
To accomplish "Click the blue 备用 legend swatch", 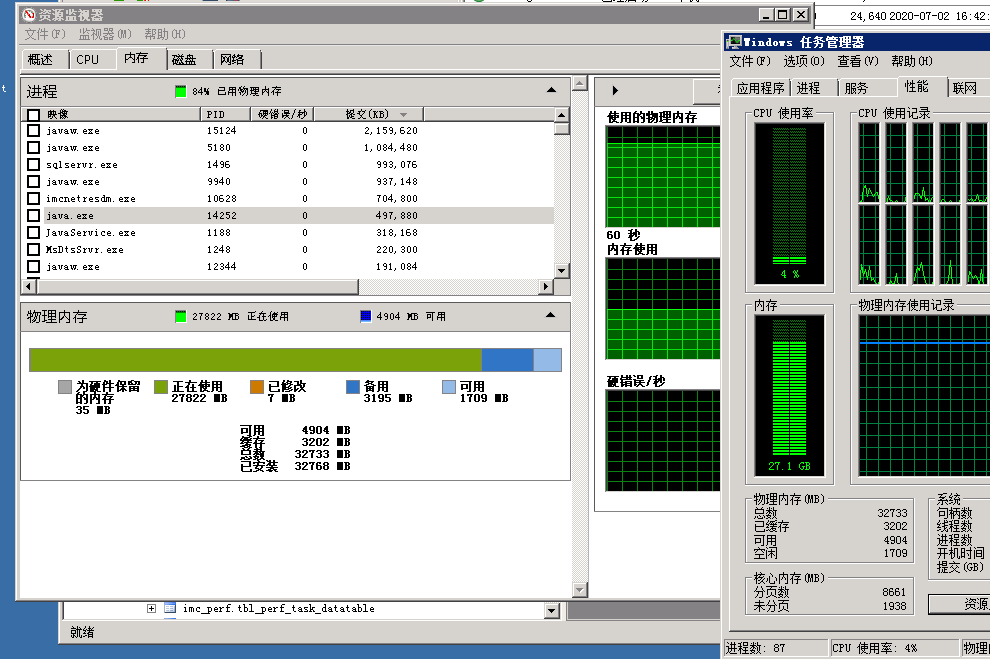I will 352,386.
